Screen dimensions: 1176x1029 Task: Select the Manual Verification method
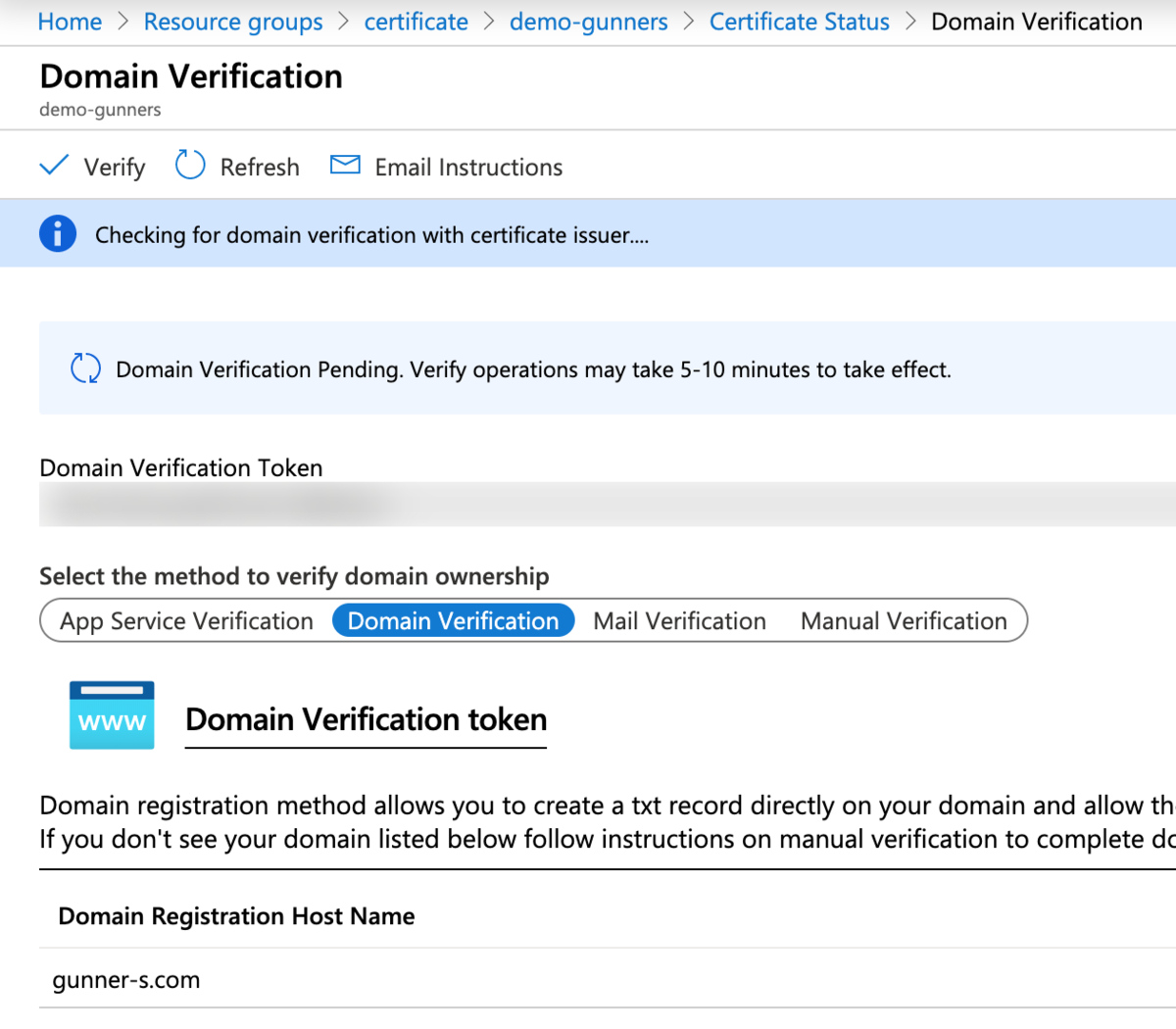click(x=904, y=620)
